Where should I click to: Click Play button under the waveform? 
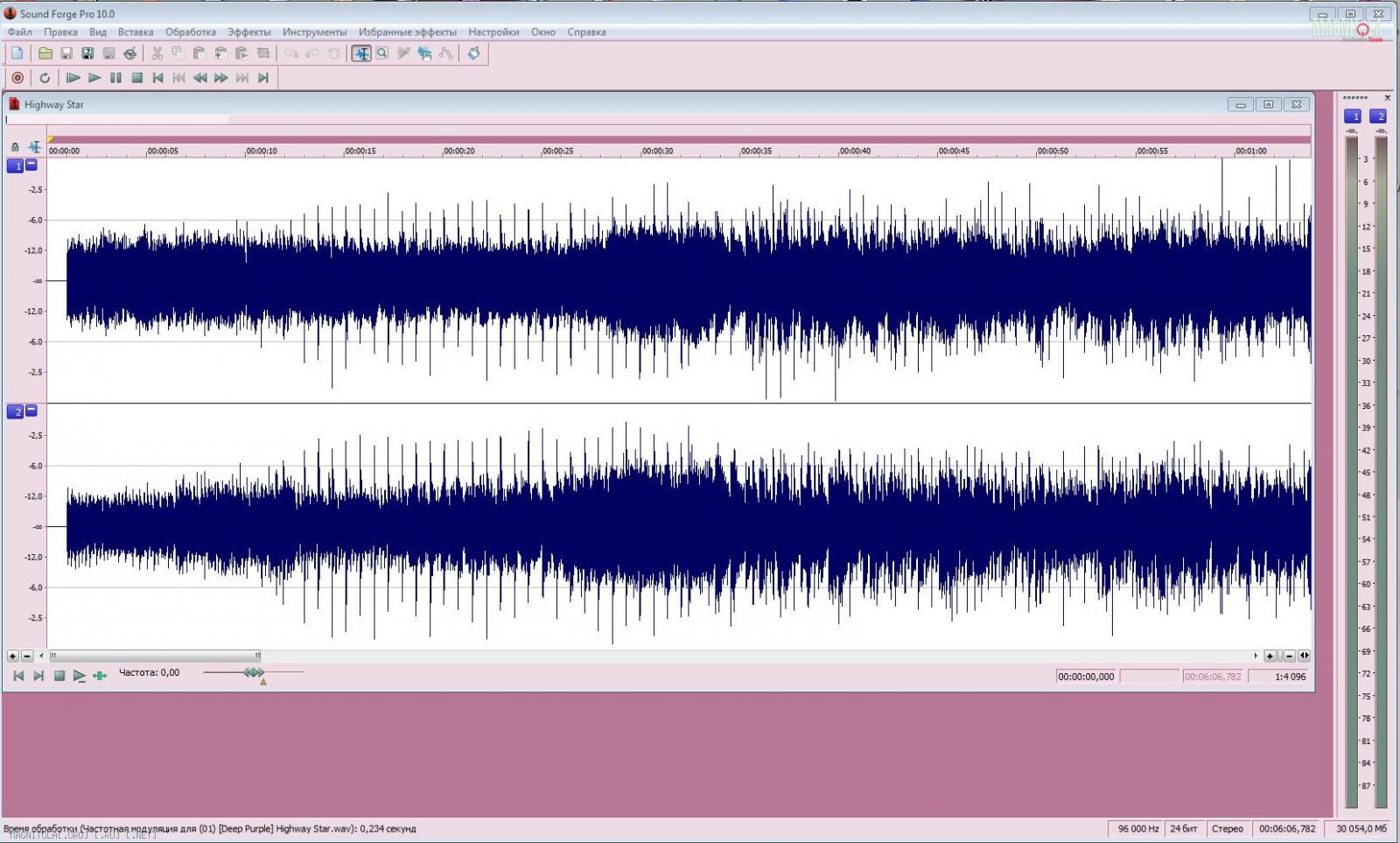(79, 676)
